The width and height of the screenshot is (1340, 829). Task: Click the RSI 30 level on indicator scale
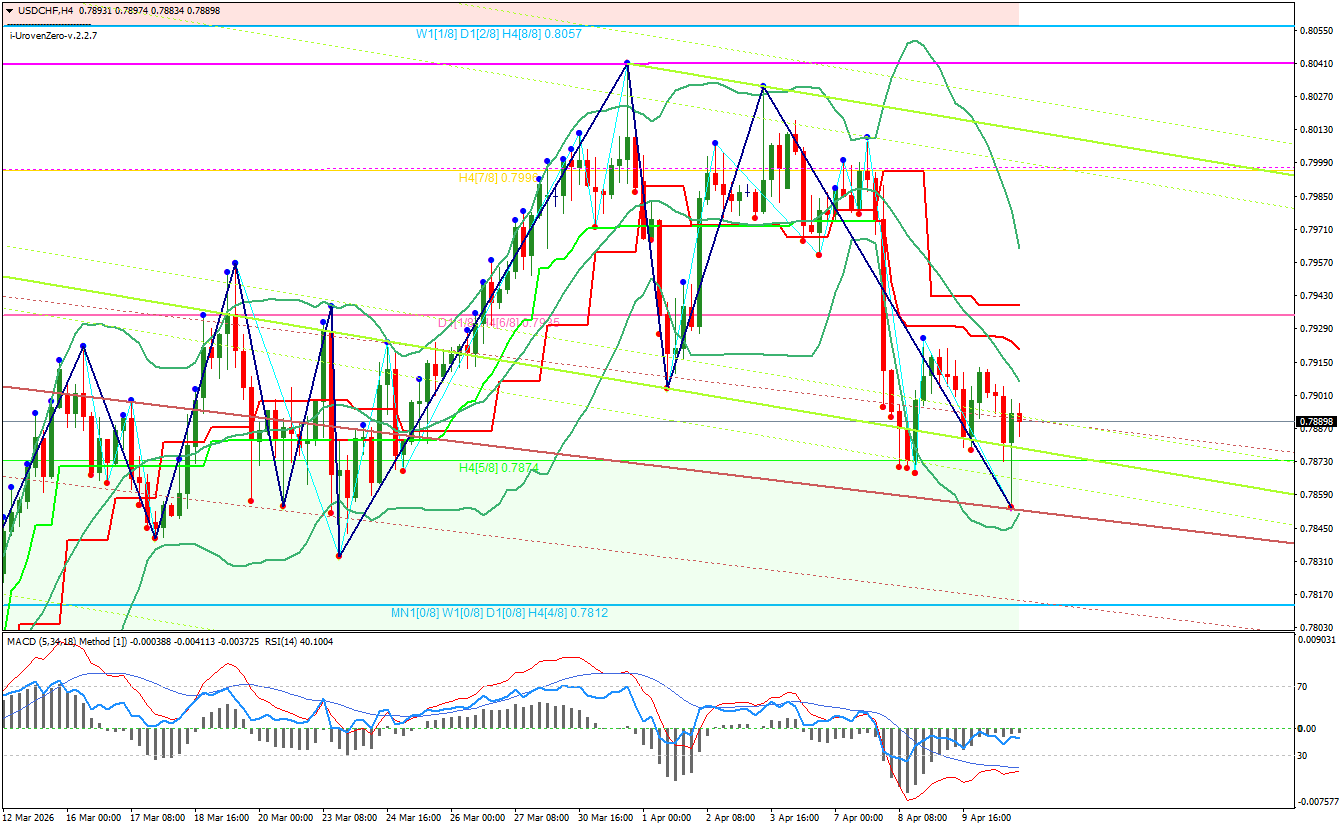[1304, 756]
